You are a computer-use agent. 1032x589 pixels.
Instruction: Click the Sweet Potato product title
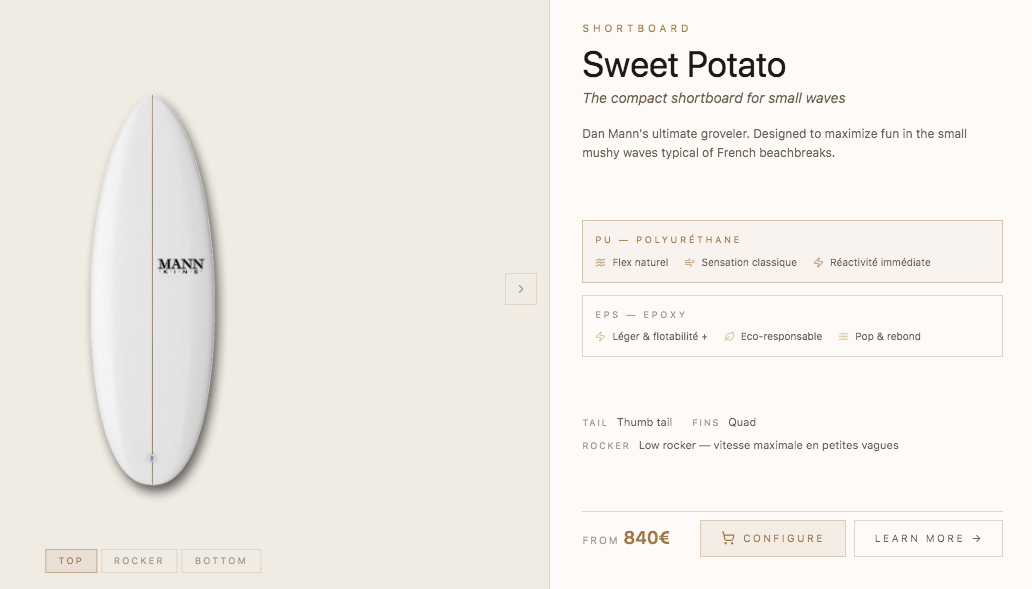(x=684, y=65)
